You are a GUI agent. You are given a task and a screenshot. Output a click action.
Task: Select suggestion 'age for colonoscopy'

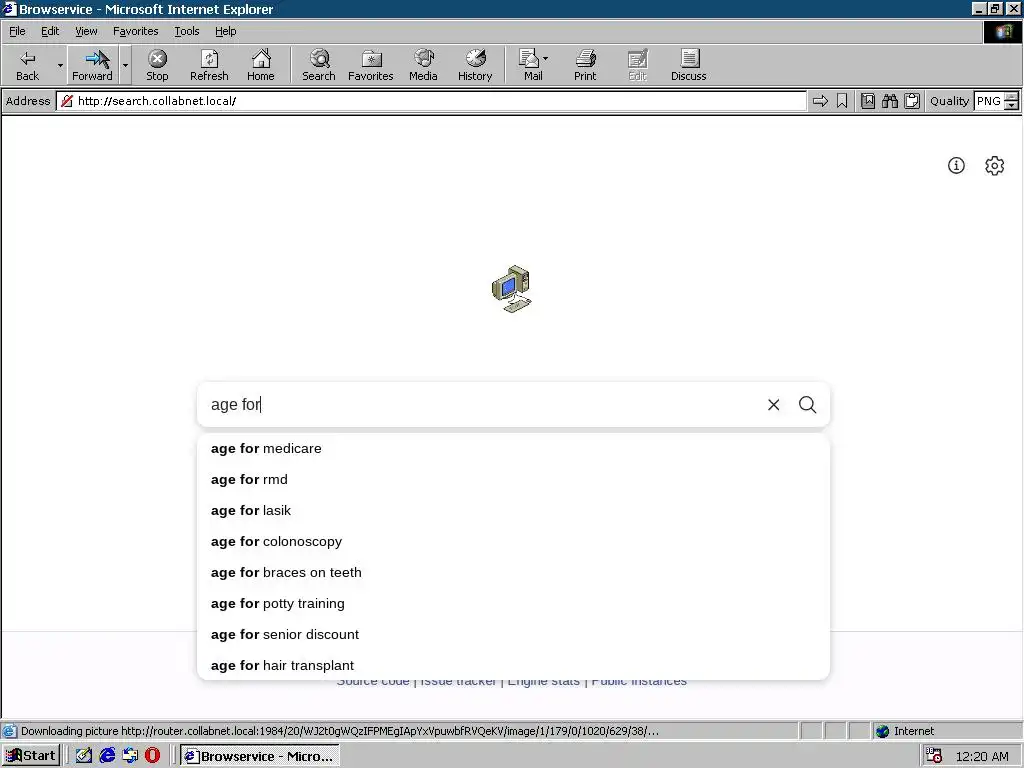(513, 541)
